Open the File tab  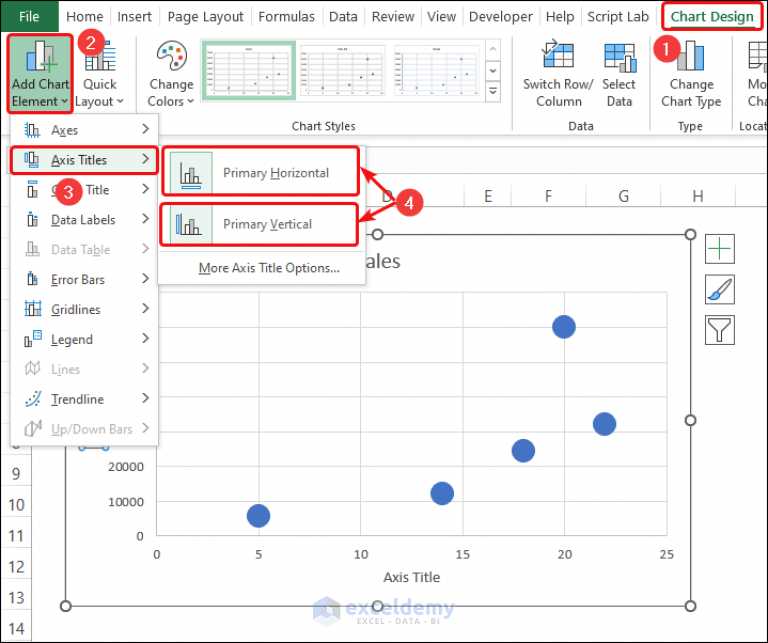click(x=29, y=17)
